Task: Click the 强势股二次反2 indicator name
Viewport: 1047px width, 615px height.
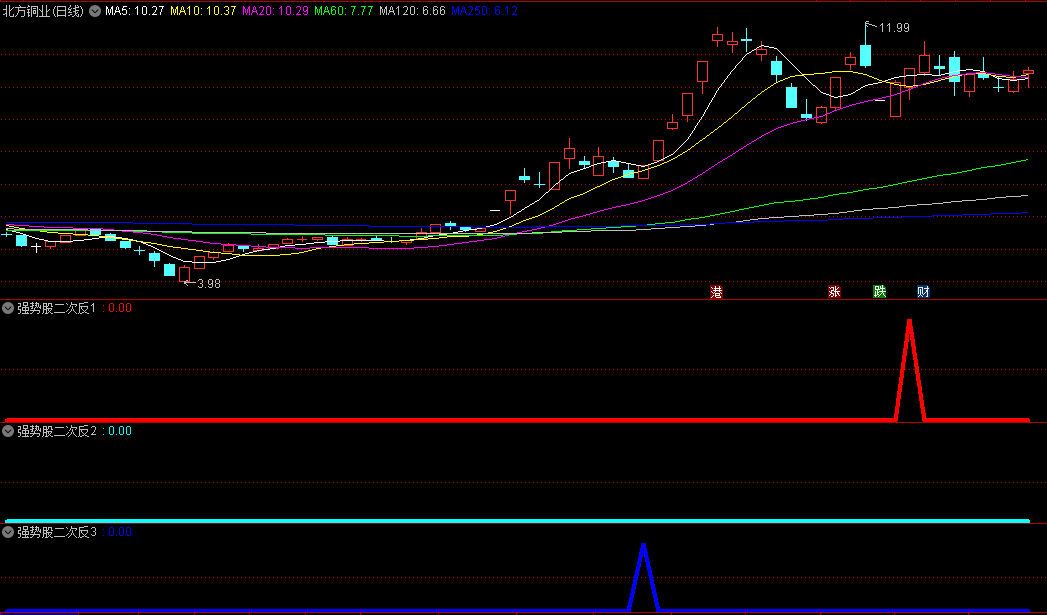Action: (x=57, y=431)
